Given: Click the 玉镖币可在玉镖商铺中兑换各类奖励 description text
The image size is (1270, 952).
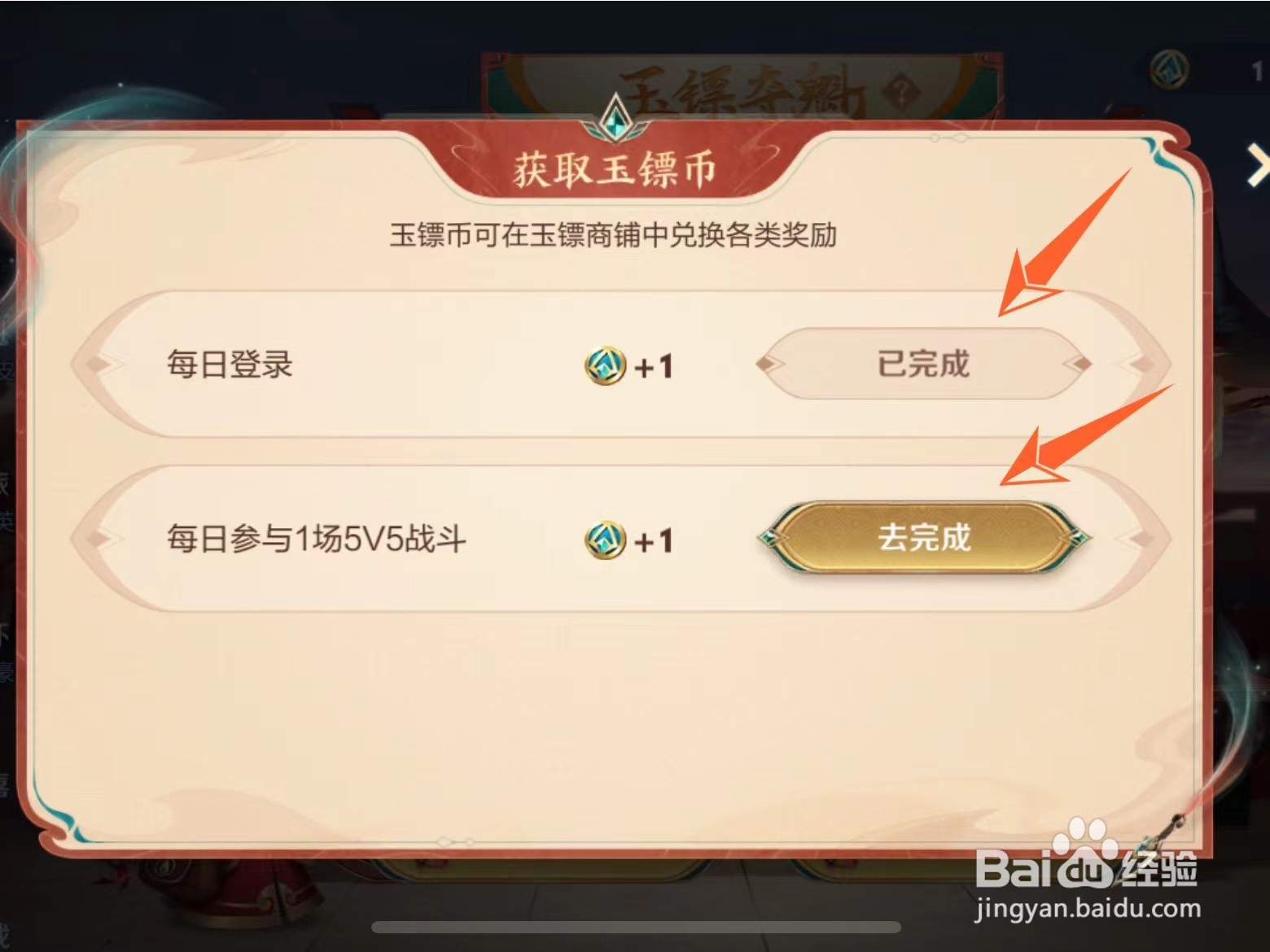Looking at the screenshot, I should tap(613, 235).
